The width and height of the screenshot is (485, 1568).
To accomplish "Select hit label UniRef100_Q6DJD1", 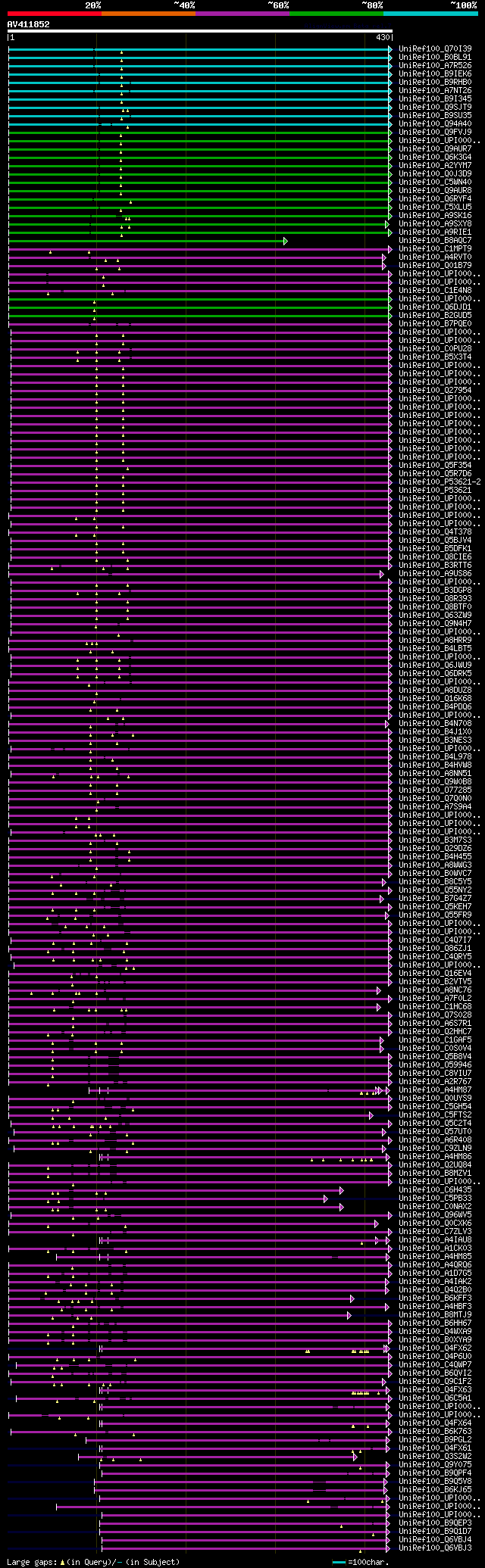I will click(435, 307).
